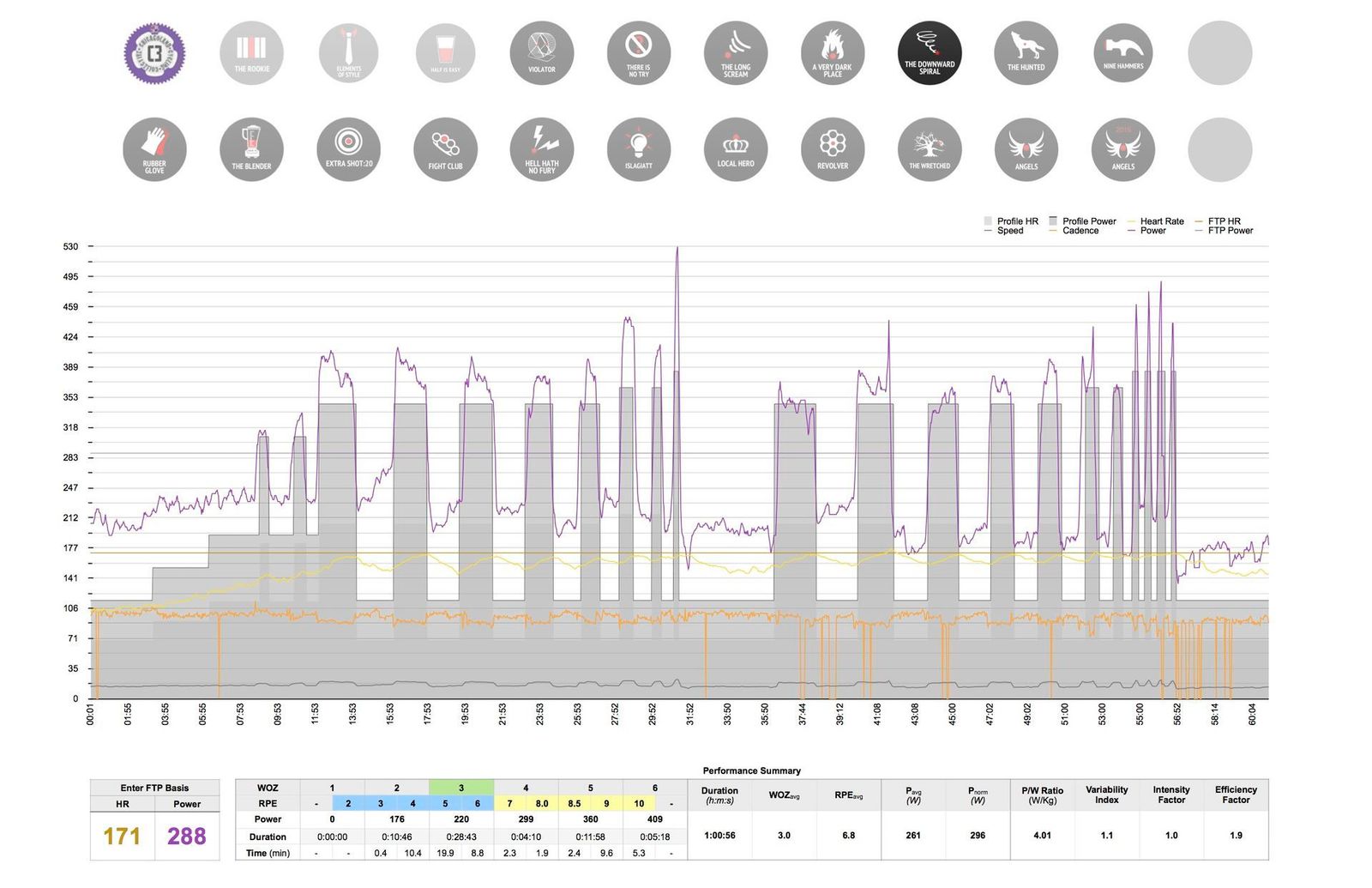Open The Hunted wolf badge
1372x888 pixels.
pyautogui.click(x=1026, y=53)
